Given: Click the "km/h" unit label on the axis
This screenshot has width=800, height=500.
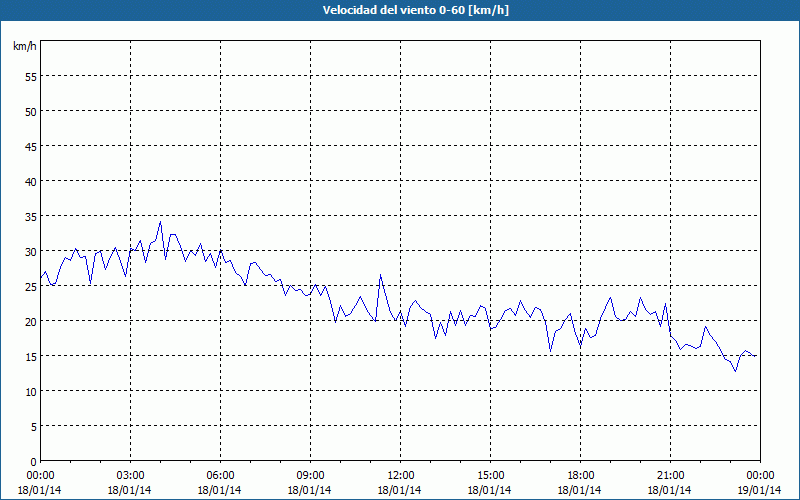Looking at the screenshot, I should (x=24, y=46).
